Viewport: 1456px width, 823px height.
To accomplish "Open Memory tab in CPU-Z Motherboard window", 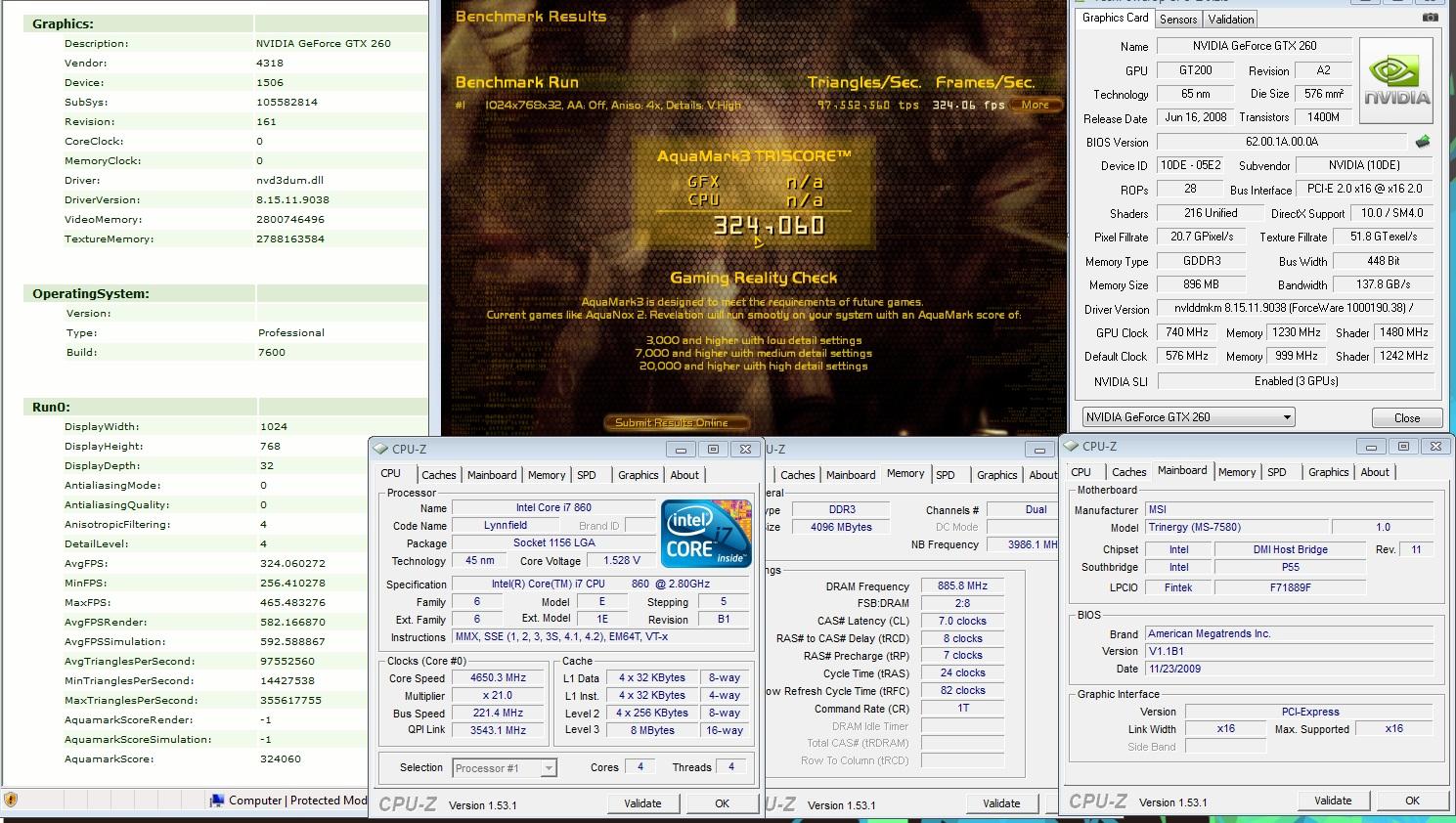I will [x=1236, y=472].
